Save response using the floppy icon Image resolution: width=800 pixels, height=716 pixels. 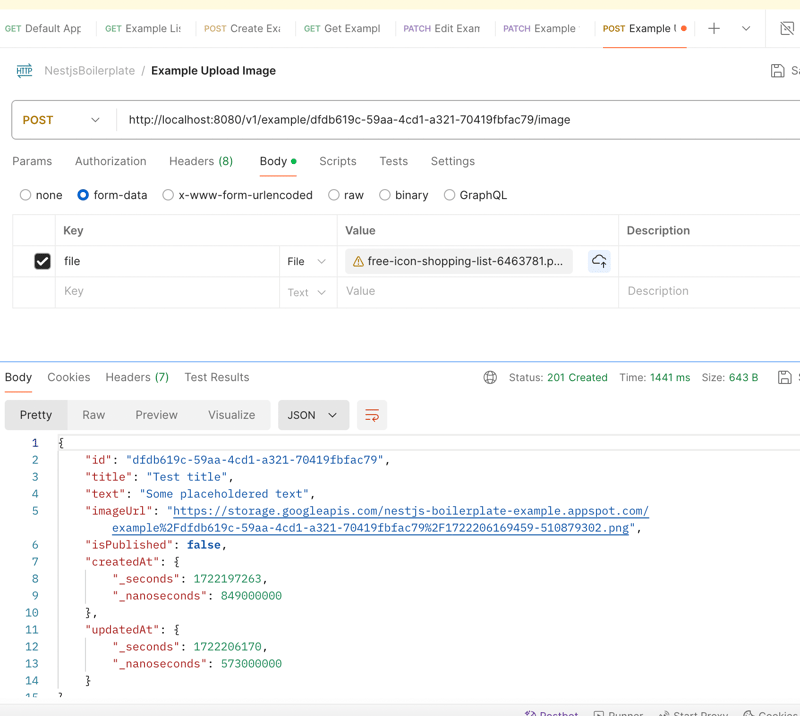point(785,377)
